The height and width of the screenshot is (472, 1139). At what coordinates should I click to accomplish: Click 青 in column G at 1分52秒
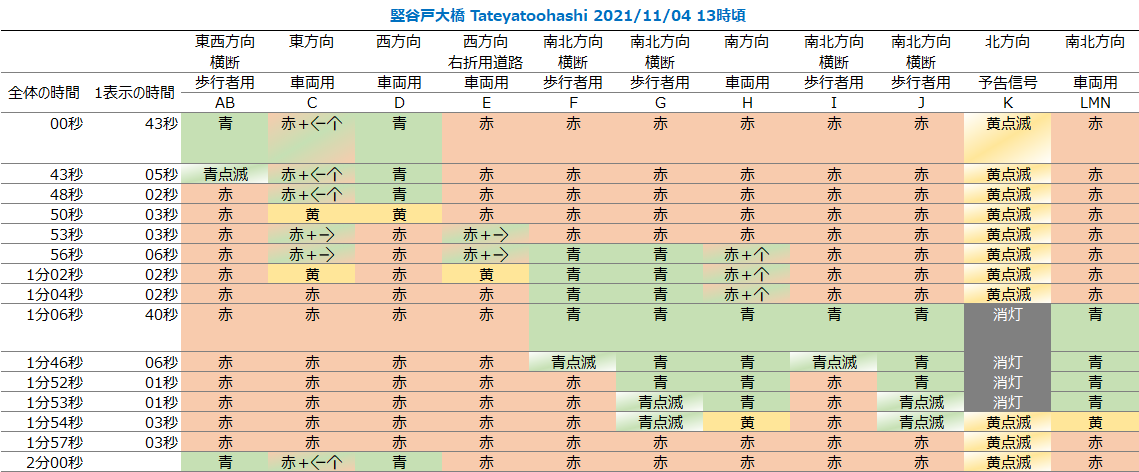point(660,382)
